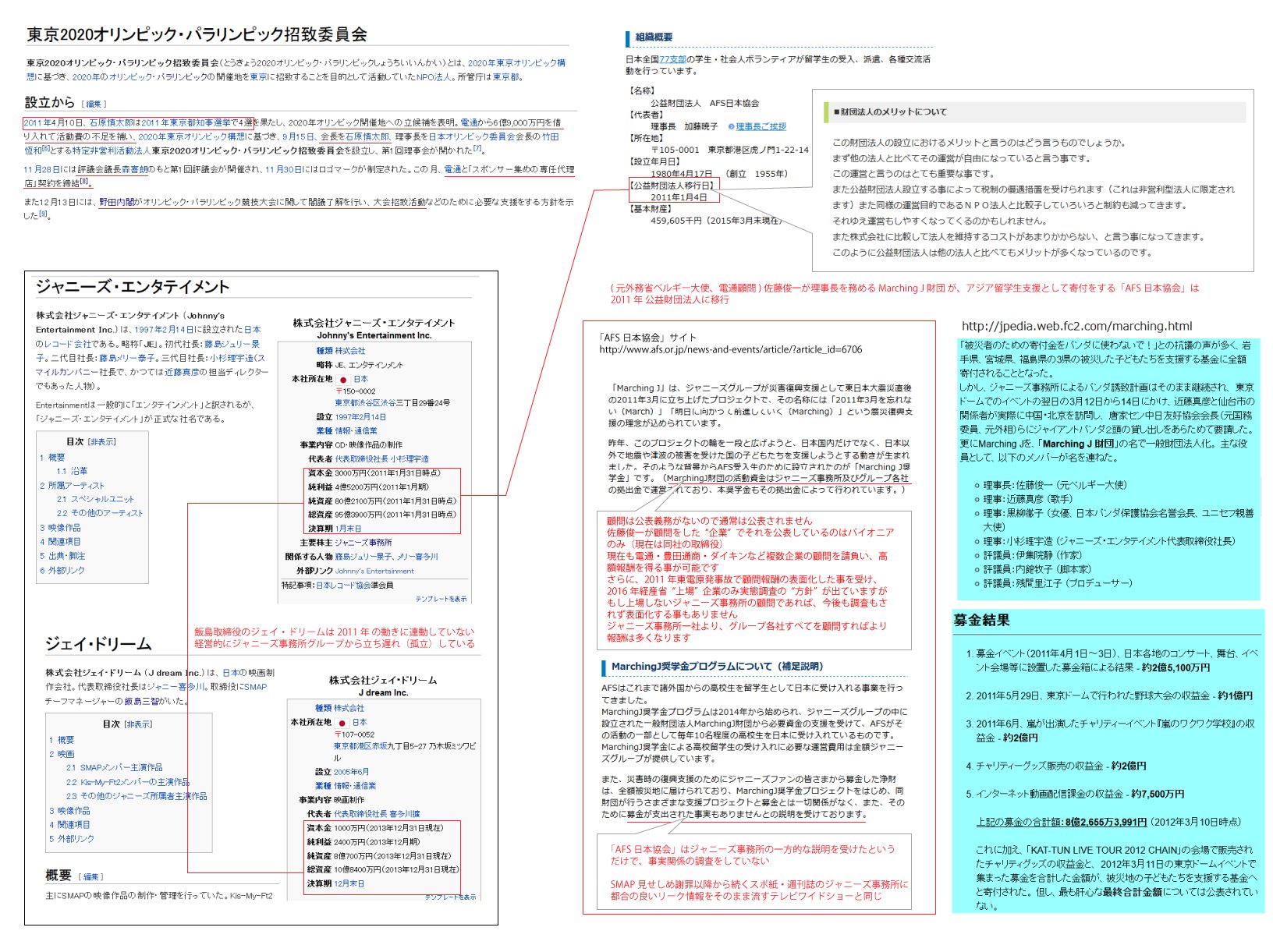The width and height of the screenshot is (1273, 952).
Task: Follow the NPO法人 link
Action: pos(434,77)
